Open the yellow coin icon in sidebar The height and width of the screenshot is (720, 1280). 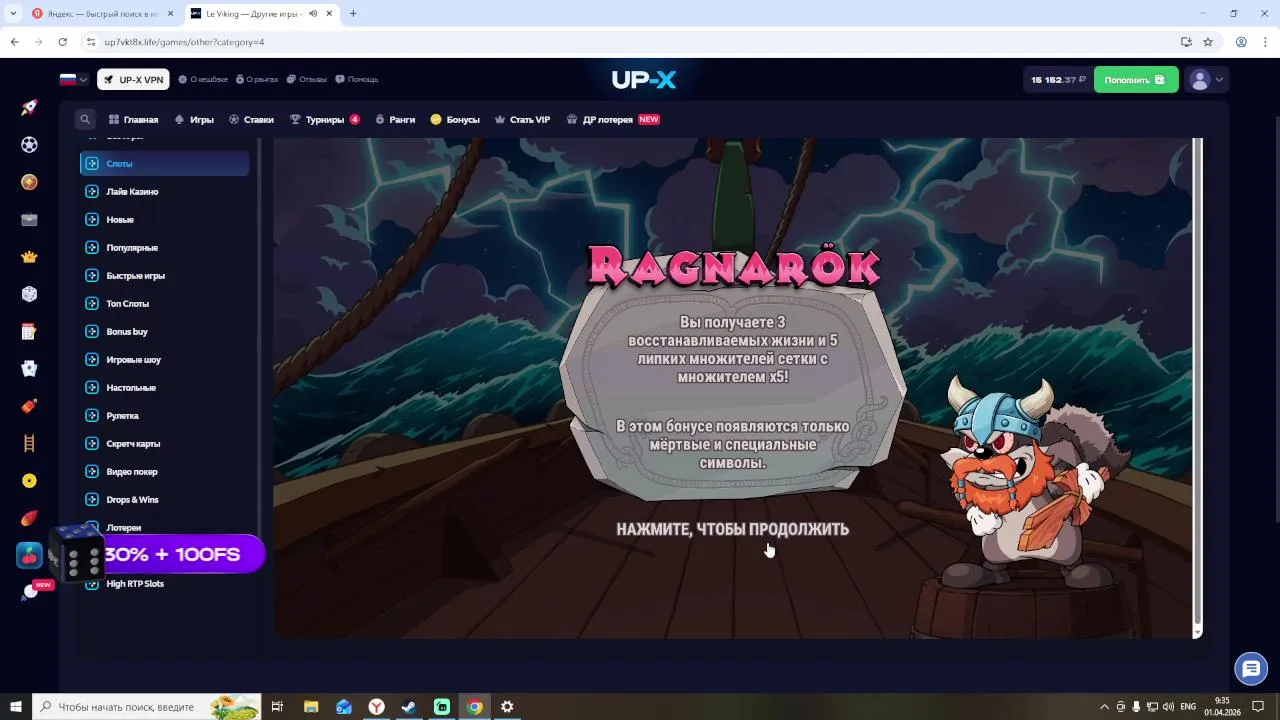click(x=29, y=481)
